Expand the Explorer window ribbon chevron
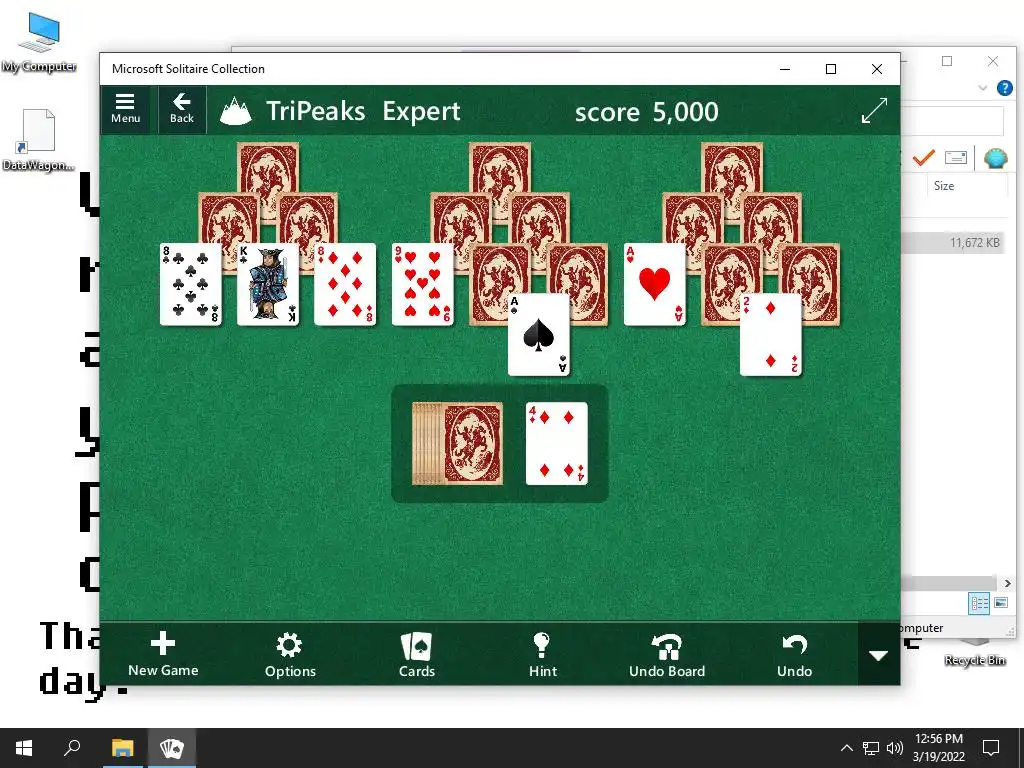 click(982, 88)
